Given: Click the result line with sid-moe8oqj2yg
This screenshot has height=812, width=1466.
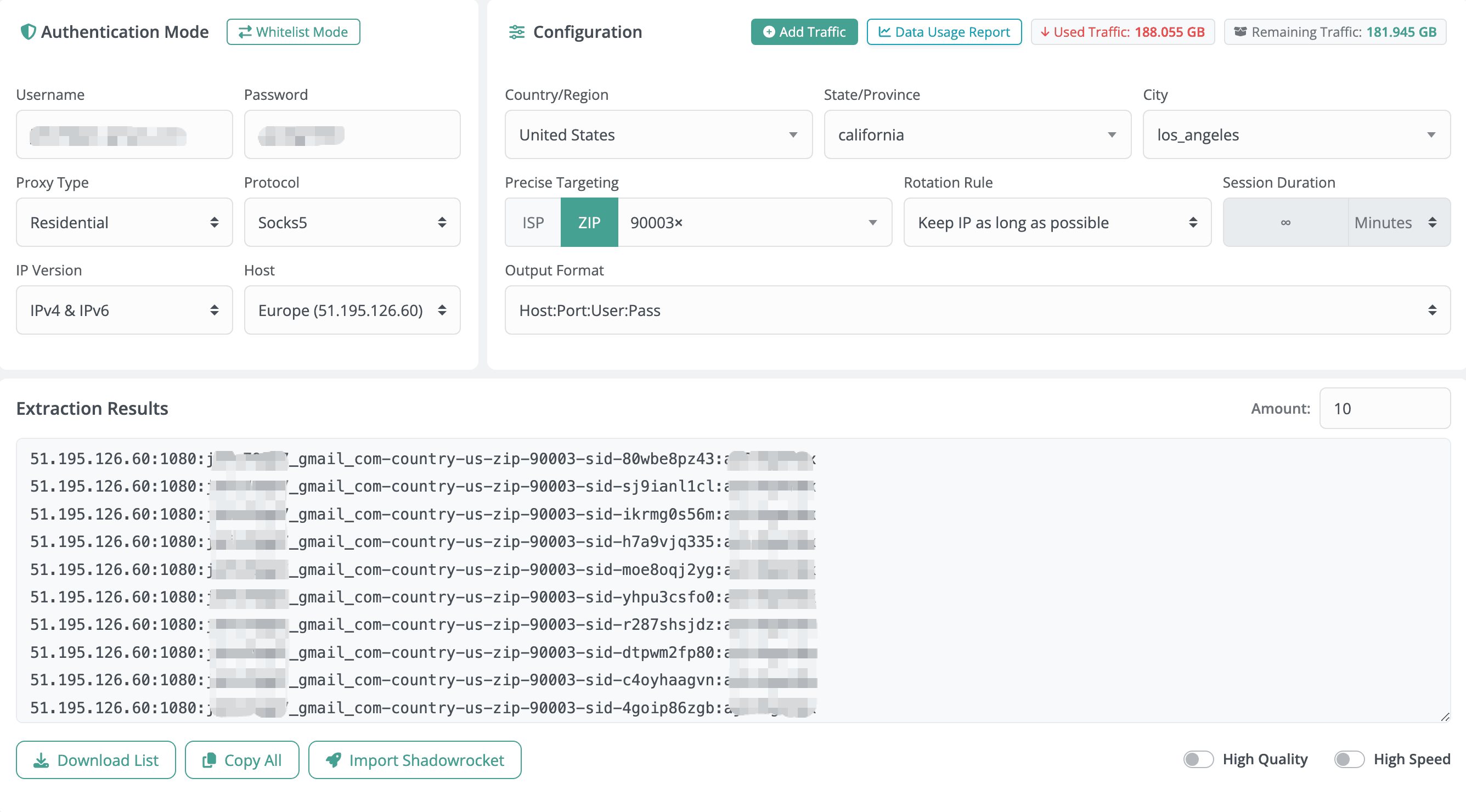Looking at the screenshot, I should click(x=424, y=569).
